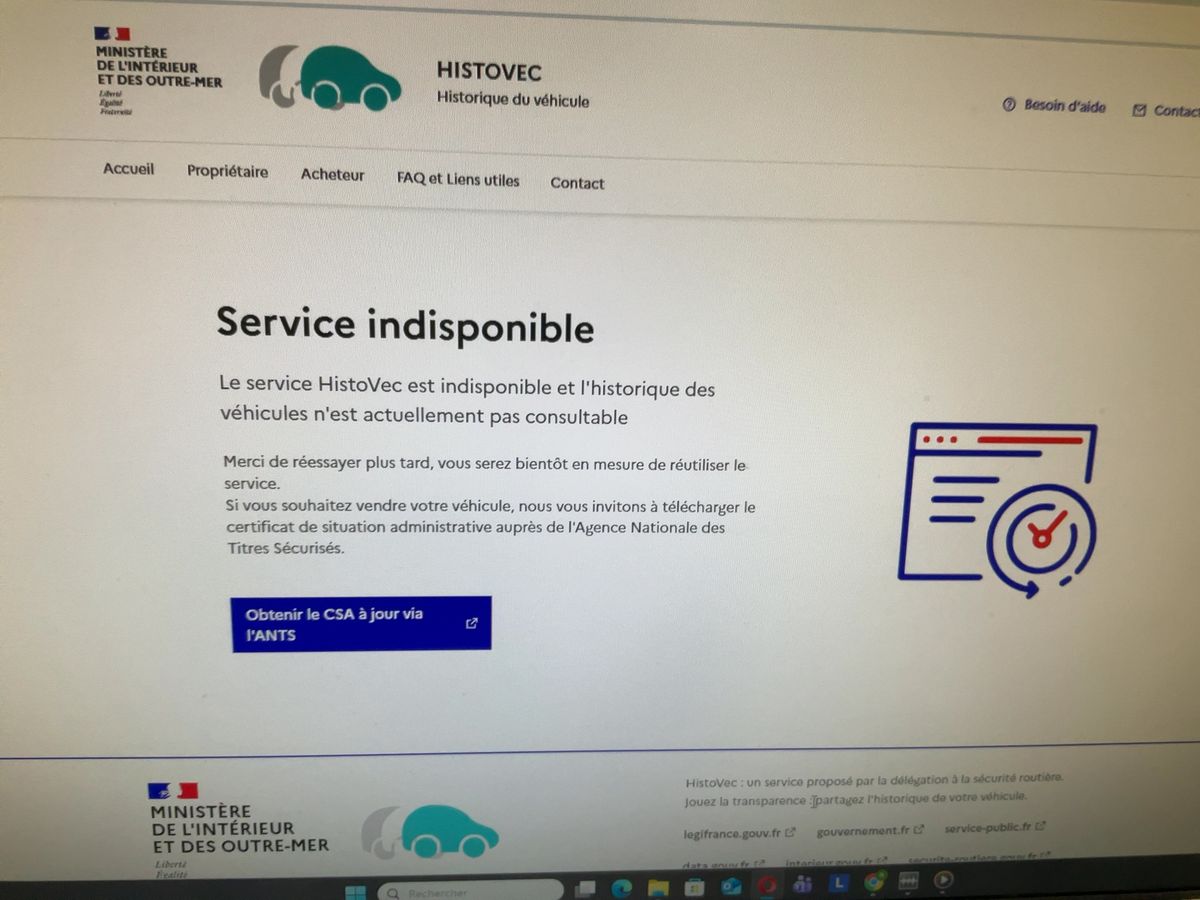Image resolution: width=1200 pixels, height=900 pixels.
Task: Open the gouvernement.fr footer link
Action: [870, 830]
